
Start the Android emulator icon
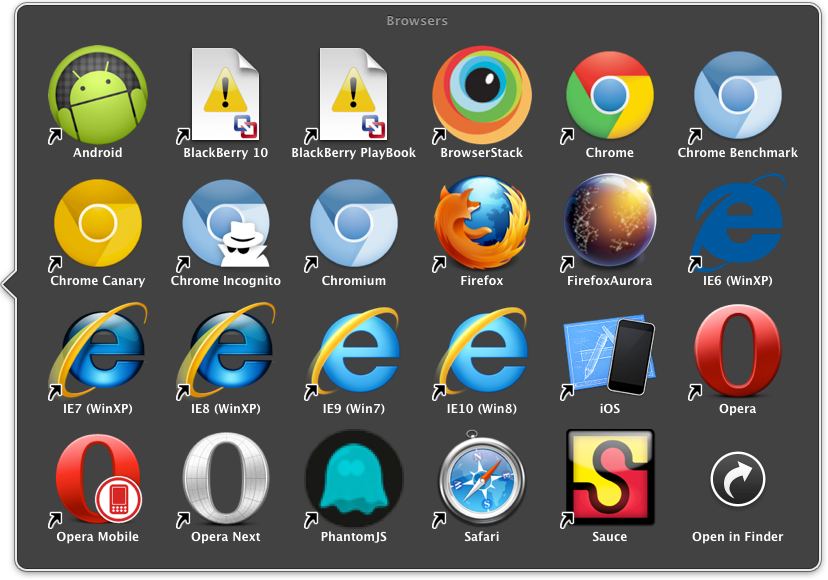(96, 95)
